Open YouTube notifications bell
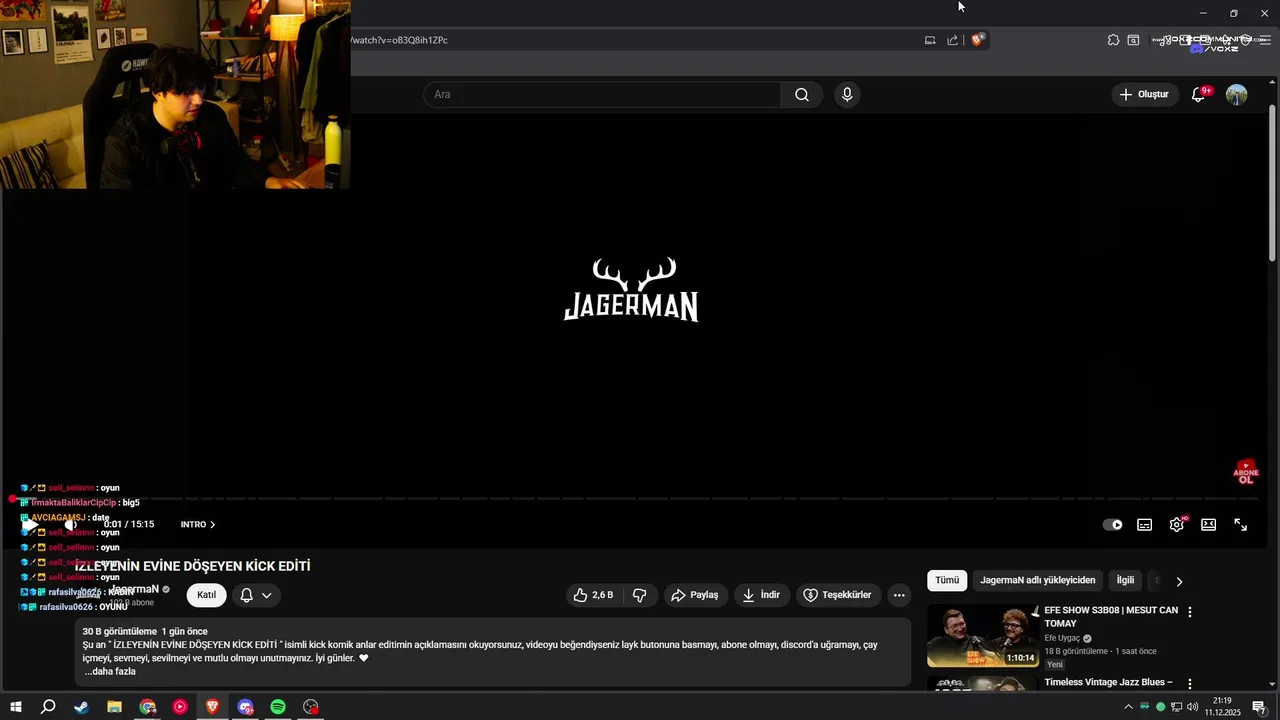 pyautogui.click(x=1198, y=94)
